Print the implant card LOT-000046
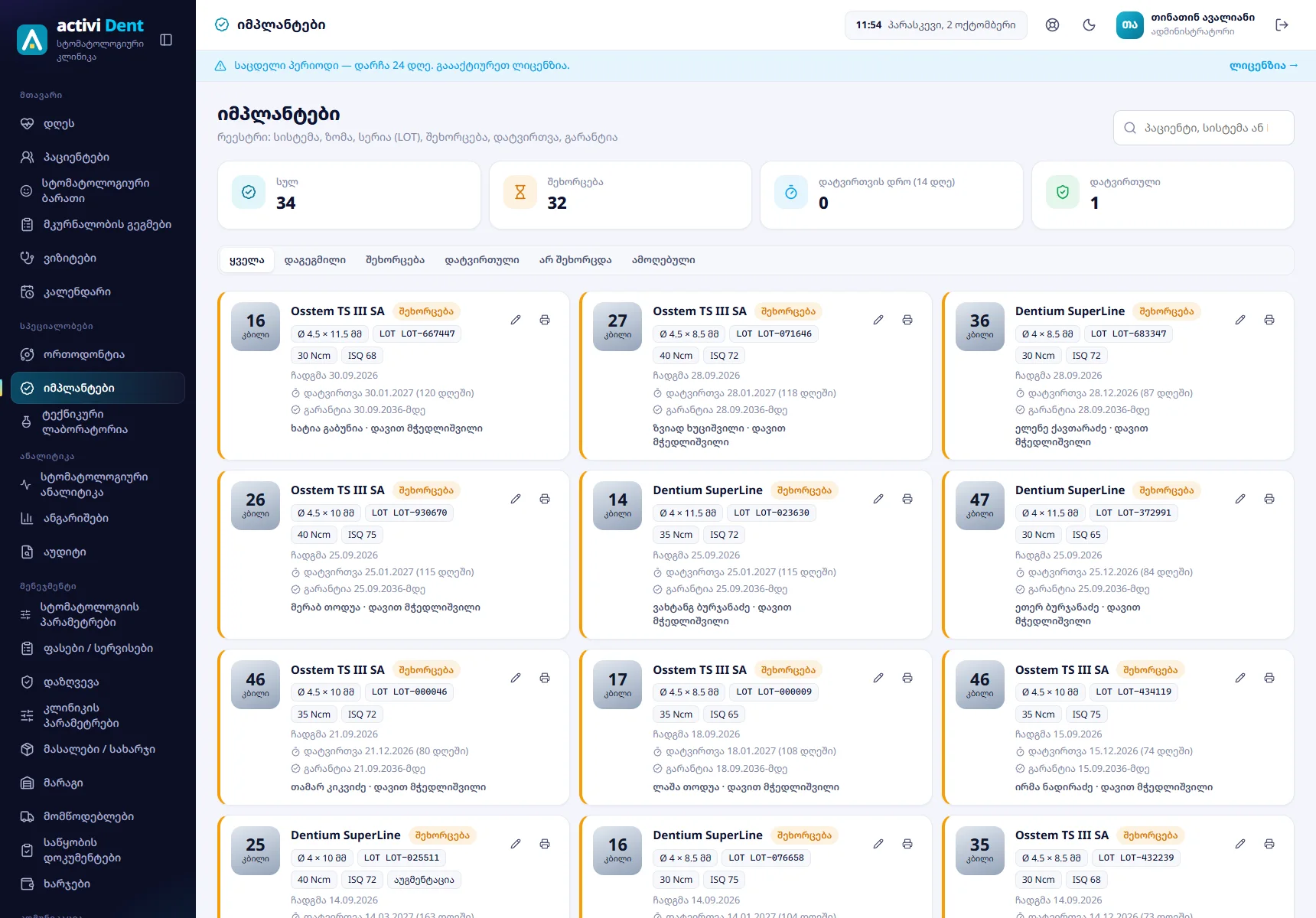Viewport: 1316px width, 918px height. (x=545, y=678)
